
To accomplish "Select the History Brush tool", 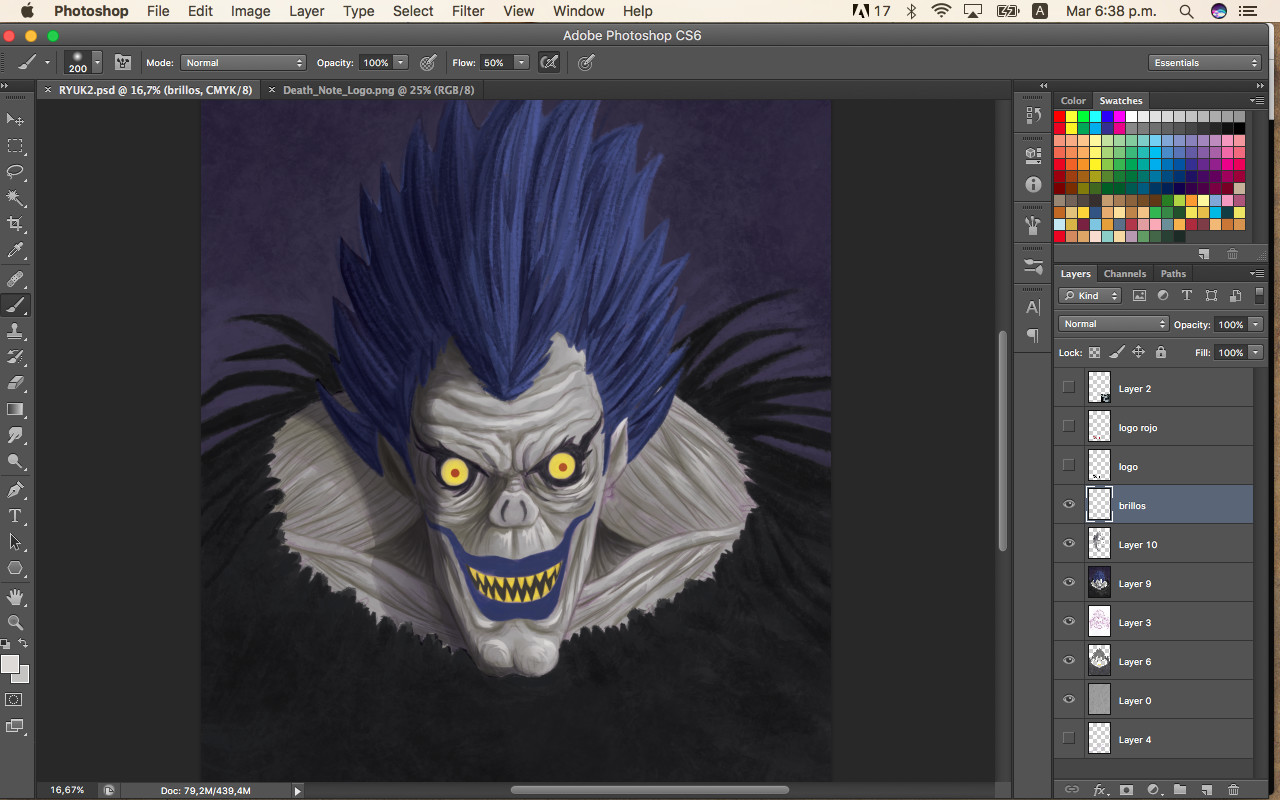I will [x=15, y=357].
